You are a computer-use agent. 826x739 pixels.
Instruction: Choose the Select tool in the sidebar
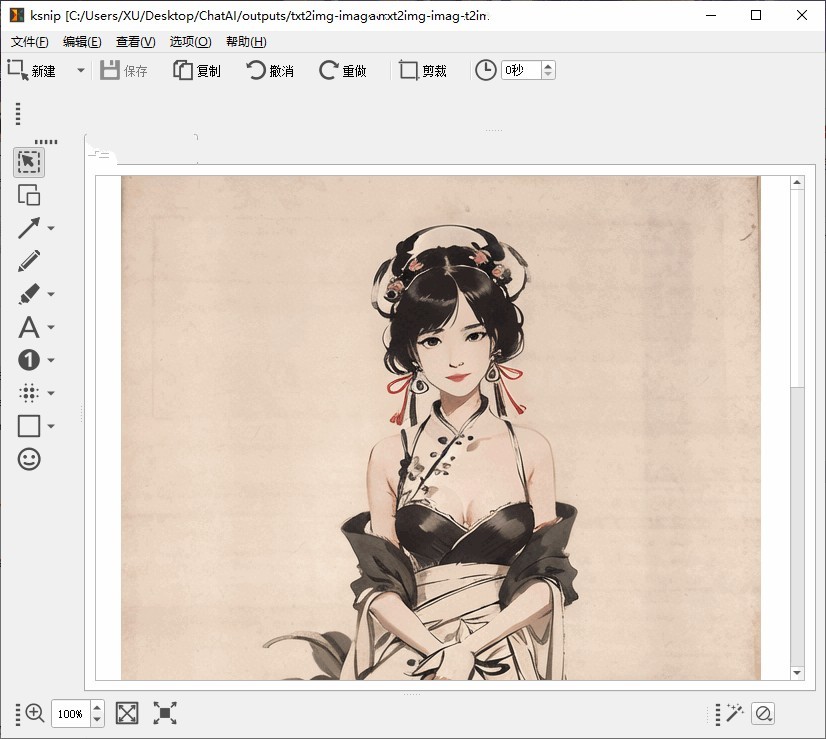click(29, 162)
